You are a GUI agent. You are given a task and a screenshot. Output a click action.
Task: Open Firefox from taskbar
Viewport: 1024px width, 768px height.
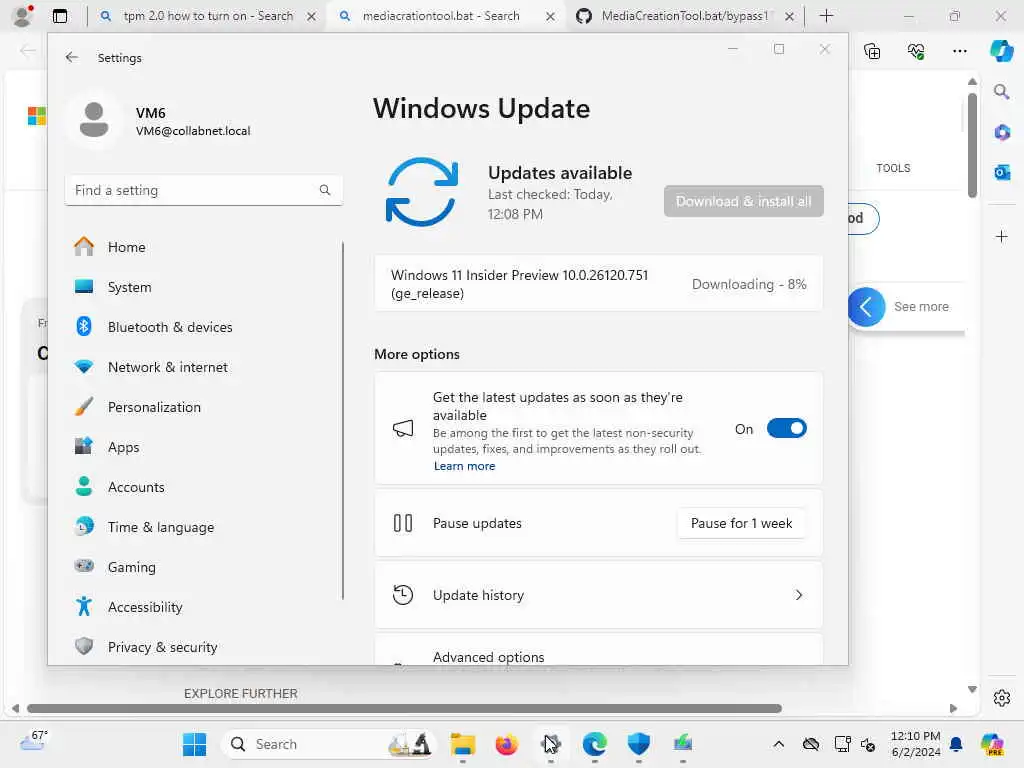[x=506, y=744]
